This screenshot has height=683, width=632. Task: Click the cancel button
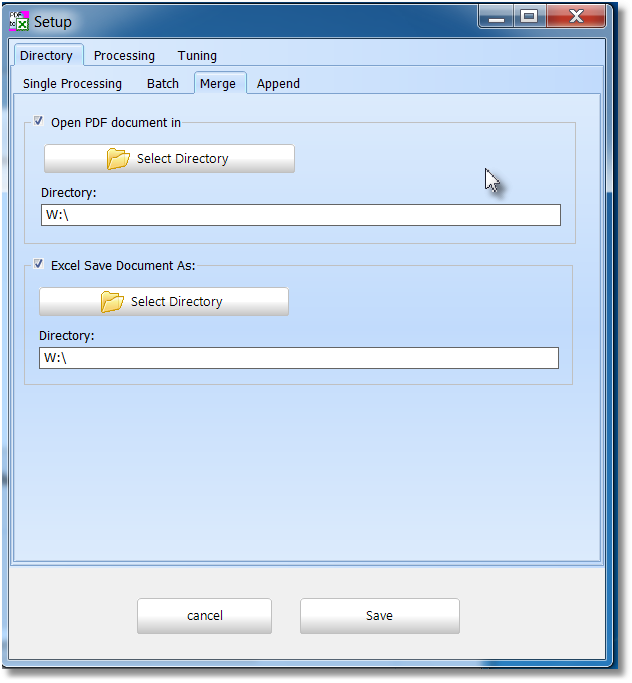[x=204, y=617]
